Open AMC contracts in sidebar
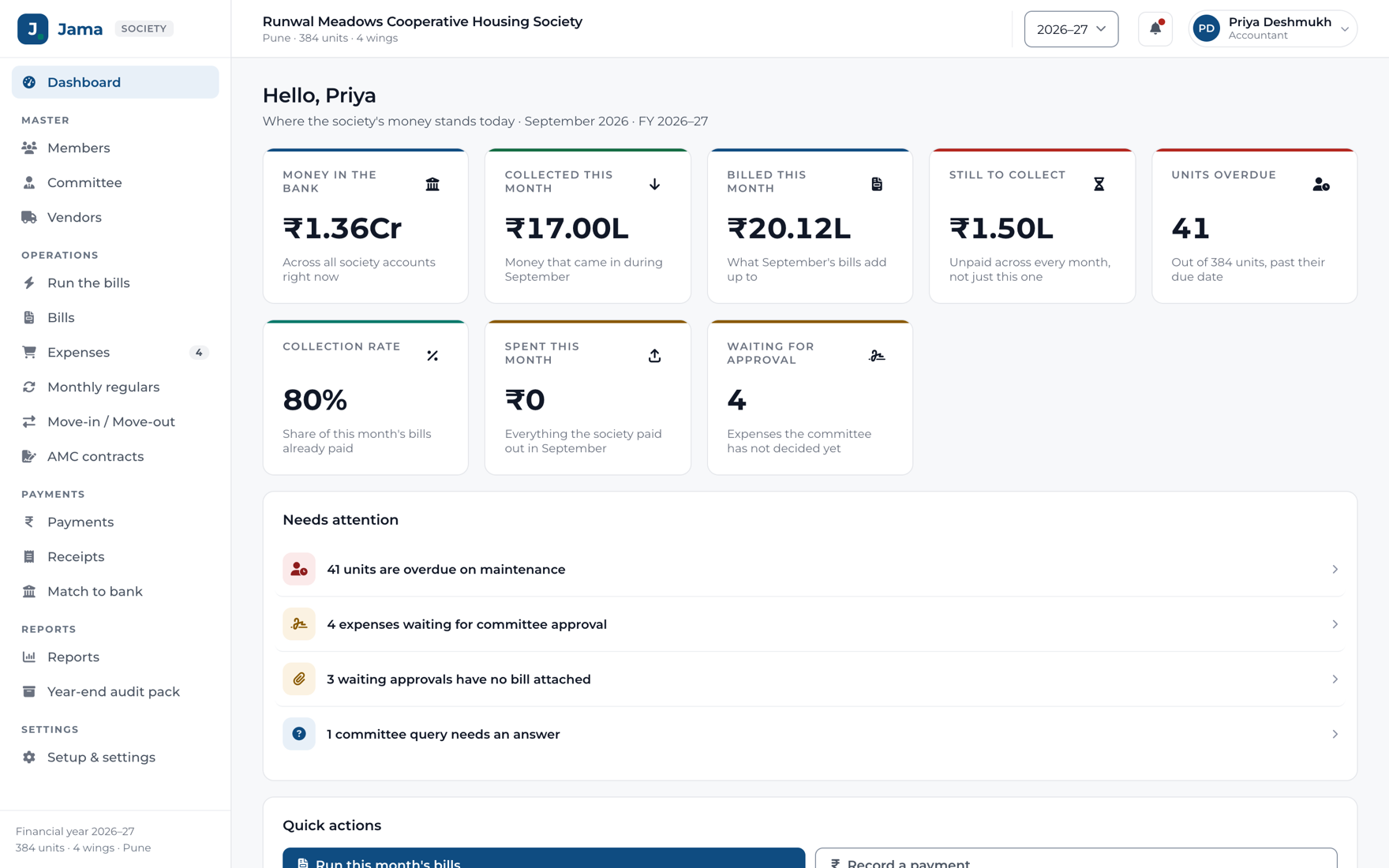Viewport: 1389px width, 868px height. tap(115, 456)
